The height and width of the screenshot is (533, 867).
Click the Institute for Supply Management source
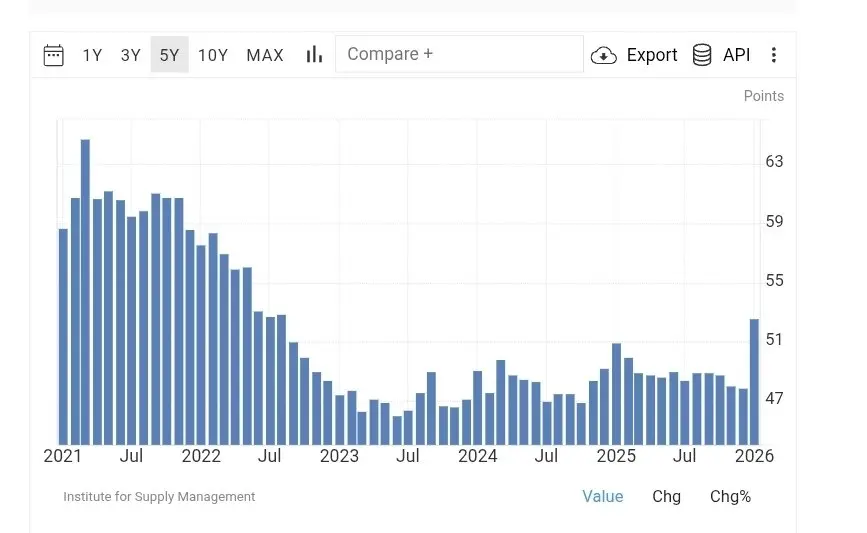point(159,497)
